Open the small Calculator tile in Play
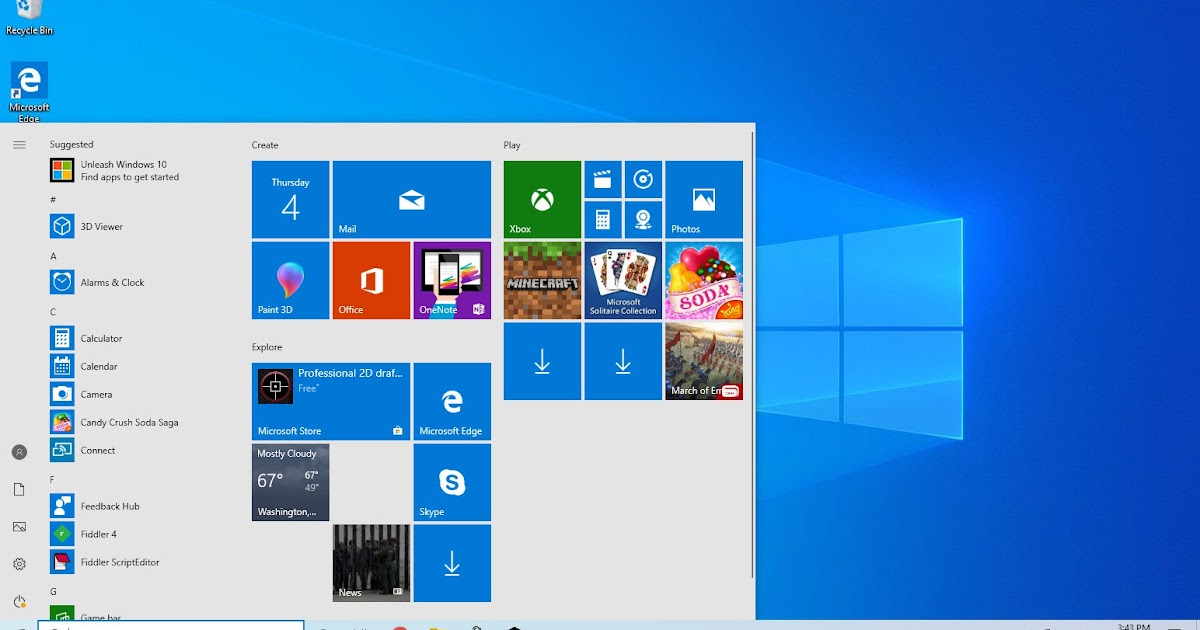The height and width of the screenshot is (630, 1200). point(603,220)
